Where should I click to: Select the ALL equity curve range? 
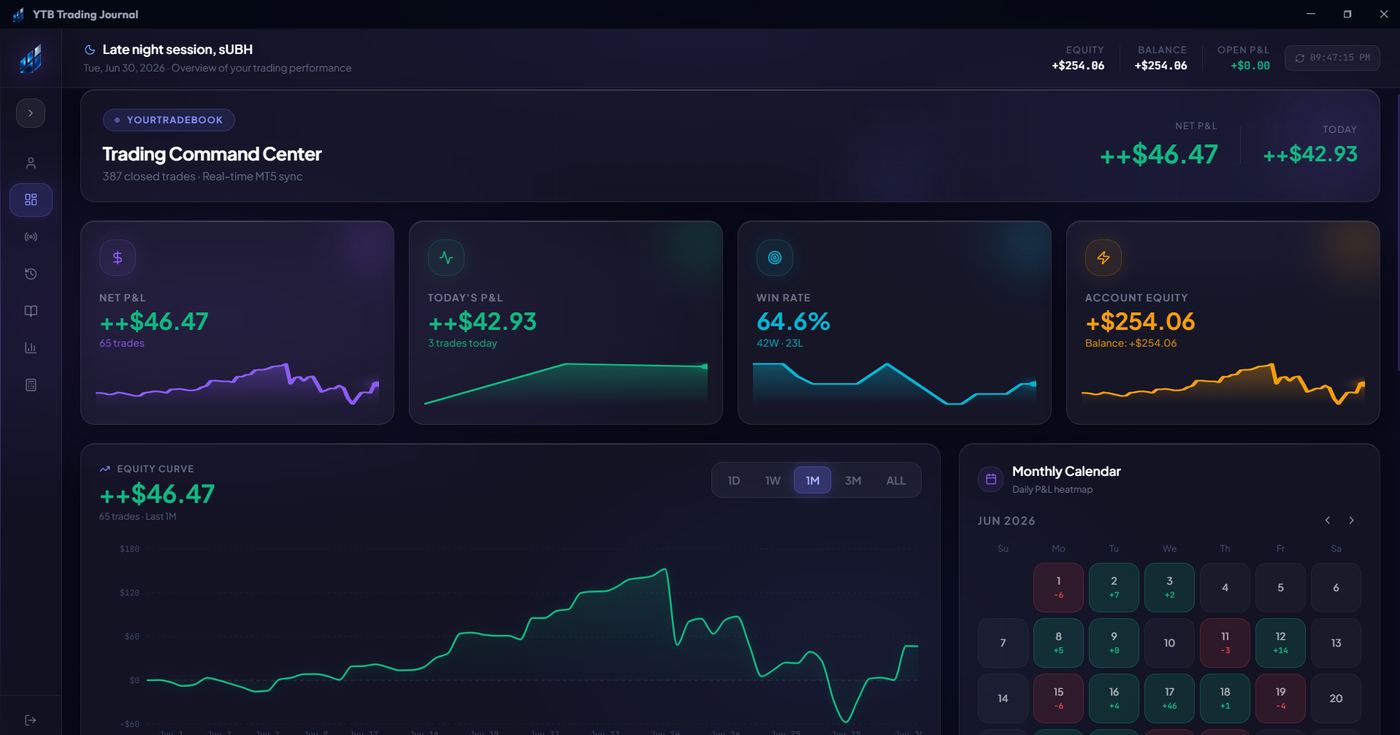tap(896, 480)
